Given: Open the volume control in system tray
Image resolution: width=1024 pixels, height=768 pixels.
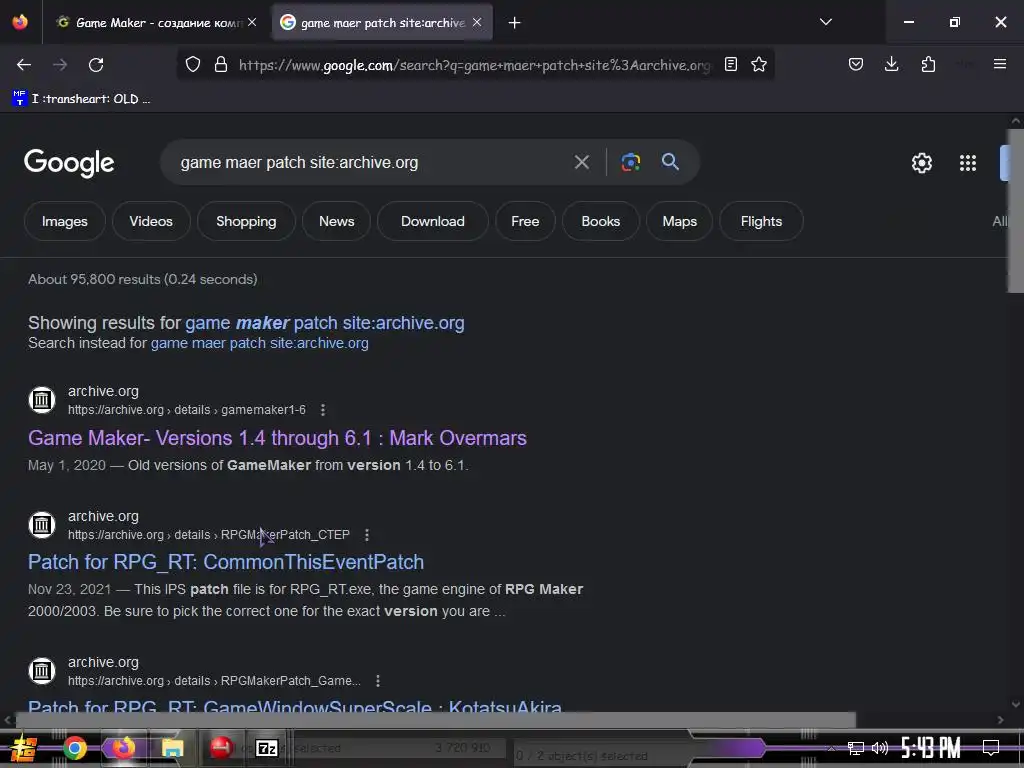Looking at the screenshot, I should point(880,748).
